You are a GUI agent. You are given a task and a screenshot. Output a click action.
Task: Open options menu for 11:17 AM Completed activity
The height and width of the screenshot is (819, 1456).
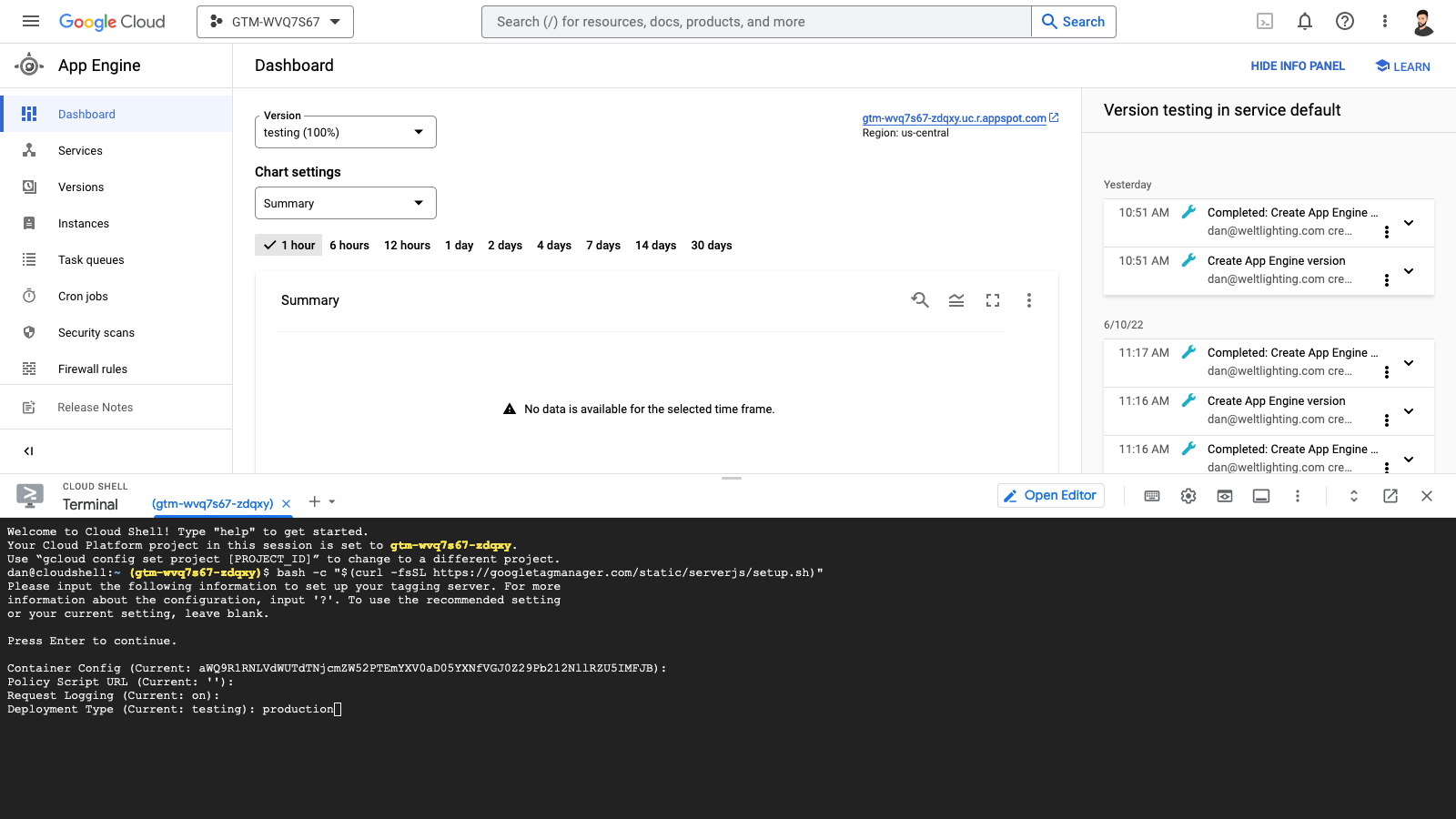click(1387, 372)
